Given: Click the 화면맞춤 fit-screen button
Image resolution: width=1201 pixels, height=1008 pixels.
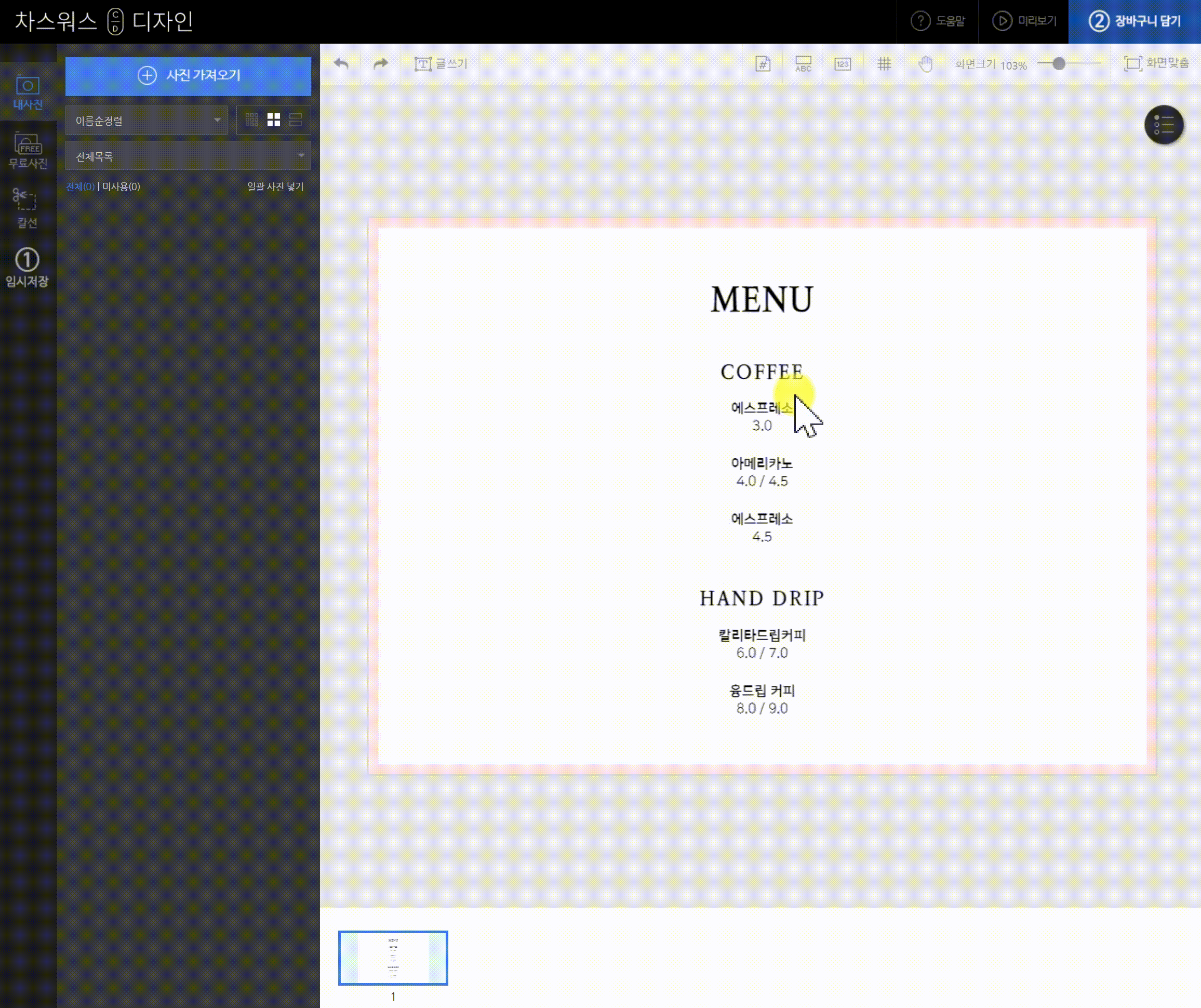Looking at the screenshot, I should point(1156,63).
